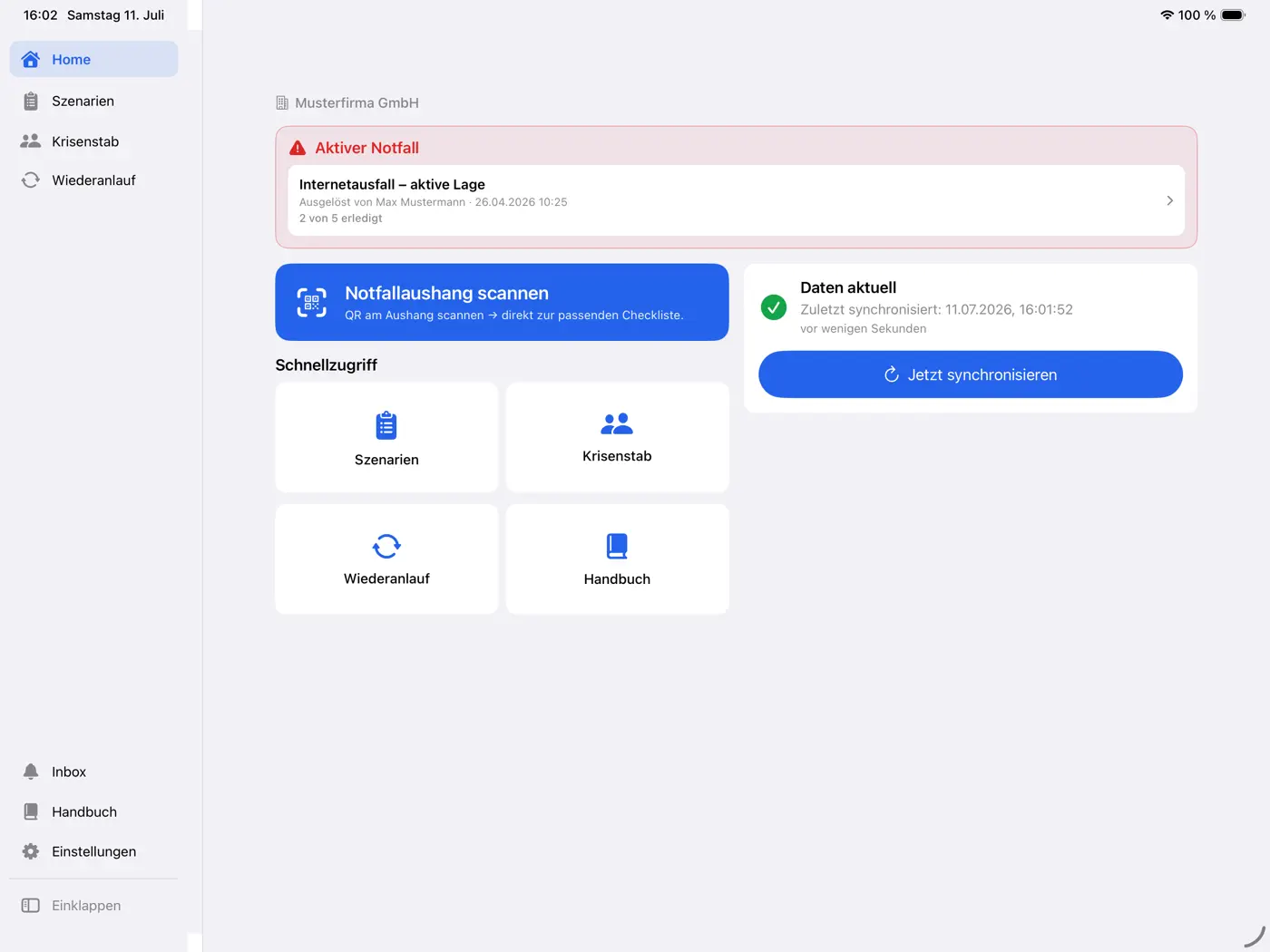Open the Handbuch quick access tile label

617,578
